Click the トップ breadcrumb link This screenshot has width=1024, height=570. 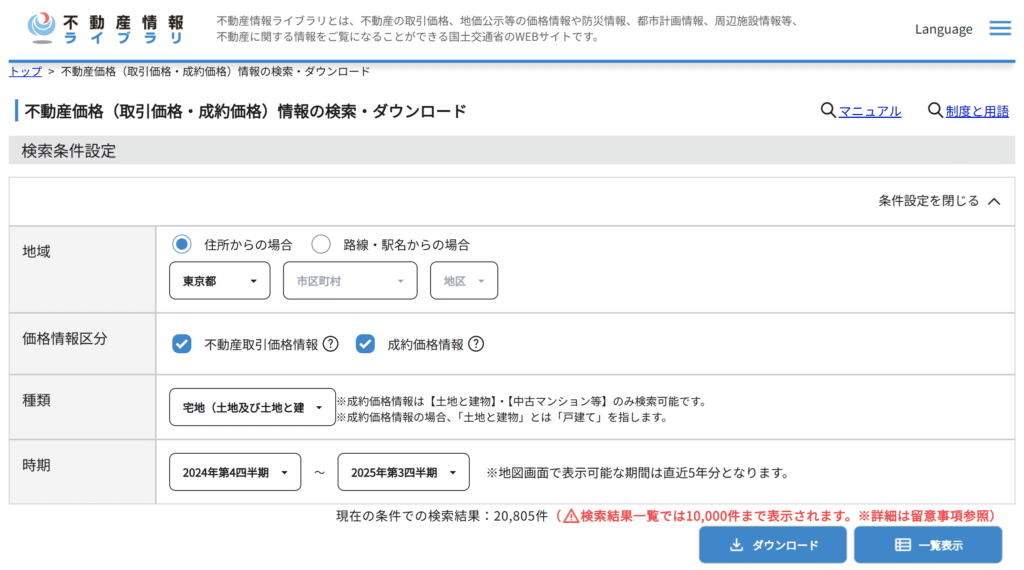25,71
